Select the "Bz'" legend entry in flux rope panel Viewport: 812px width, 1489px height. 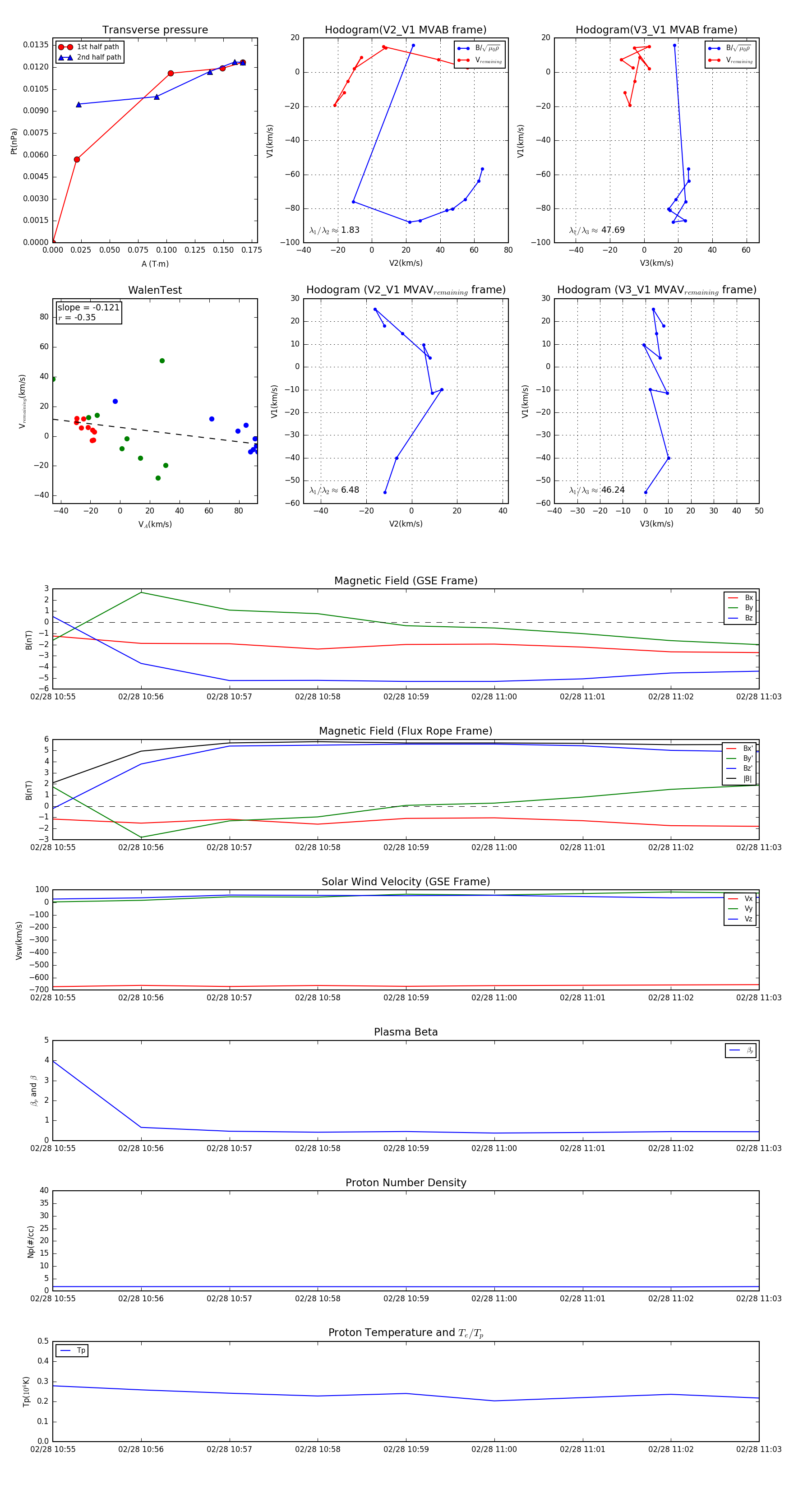[x=739, y=768]
